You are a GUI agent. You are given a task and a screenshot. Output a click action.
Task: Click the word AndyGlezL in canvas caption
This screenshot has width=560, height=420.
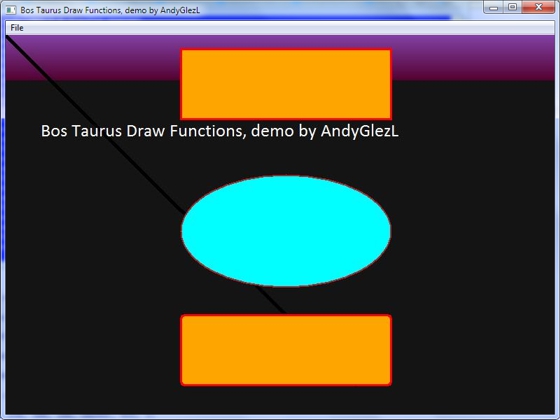pos(360,131)
